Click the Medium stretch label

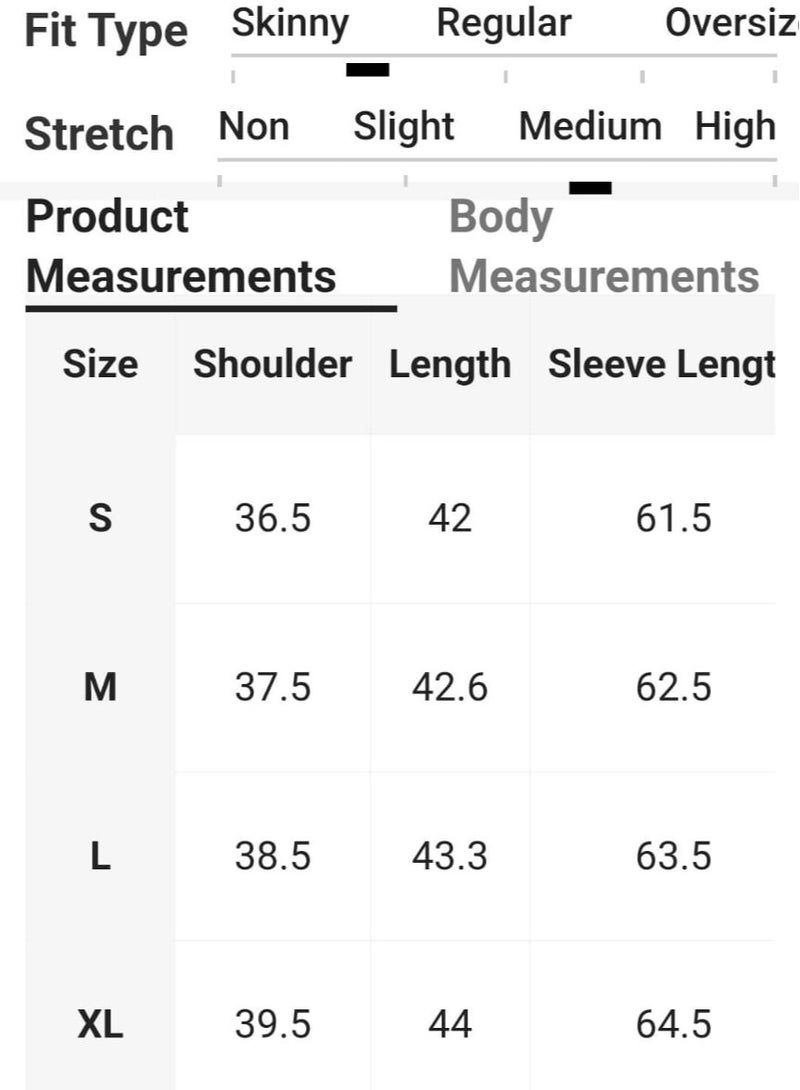(x=590, y=127)
